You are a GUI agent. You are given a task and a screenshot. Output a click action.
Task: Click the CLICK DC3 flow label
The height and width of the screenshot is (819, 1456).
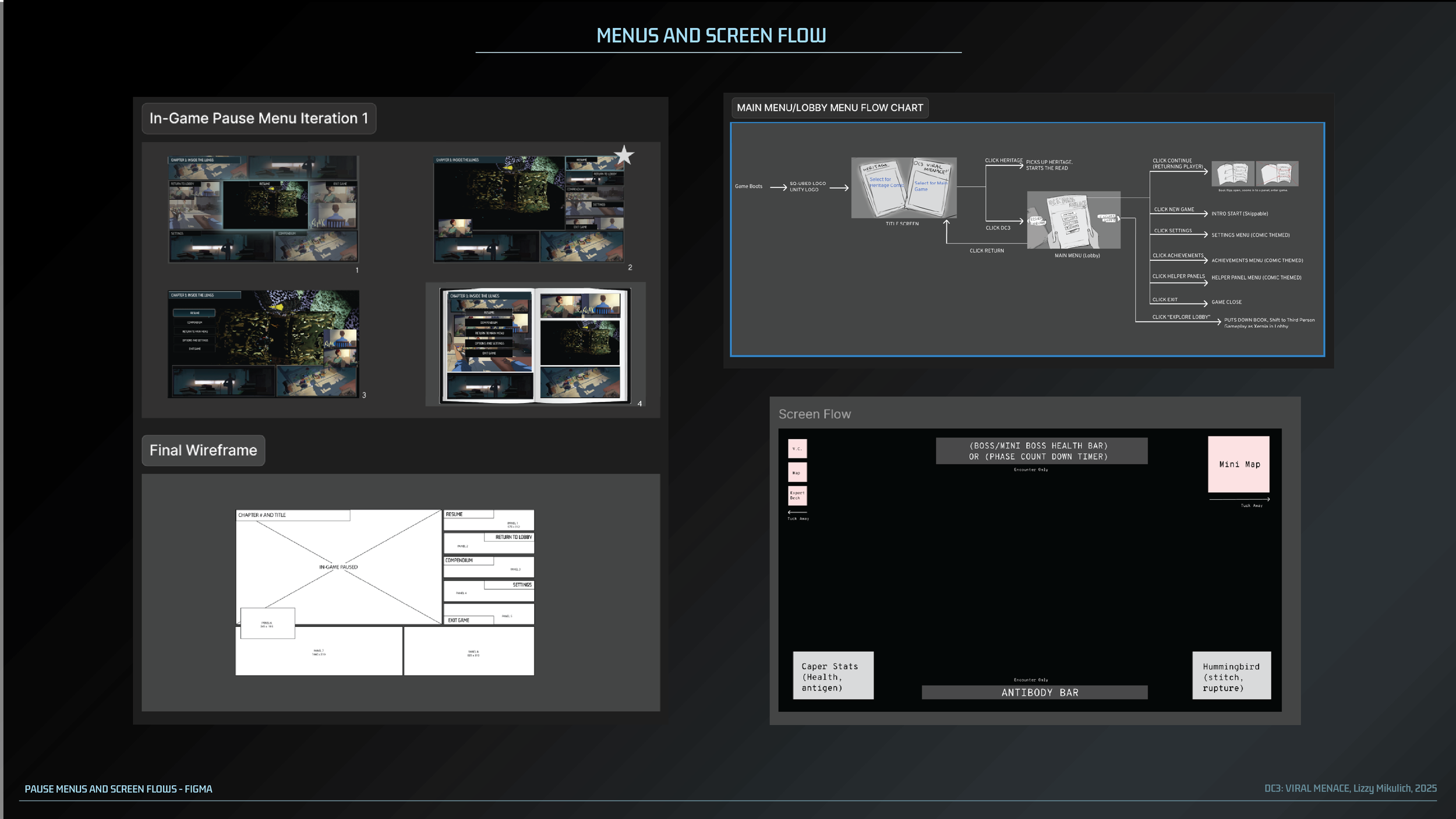pyautogui.click(x=998, y=228)
